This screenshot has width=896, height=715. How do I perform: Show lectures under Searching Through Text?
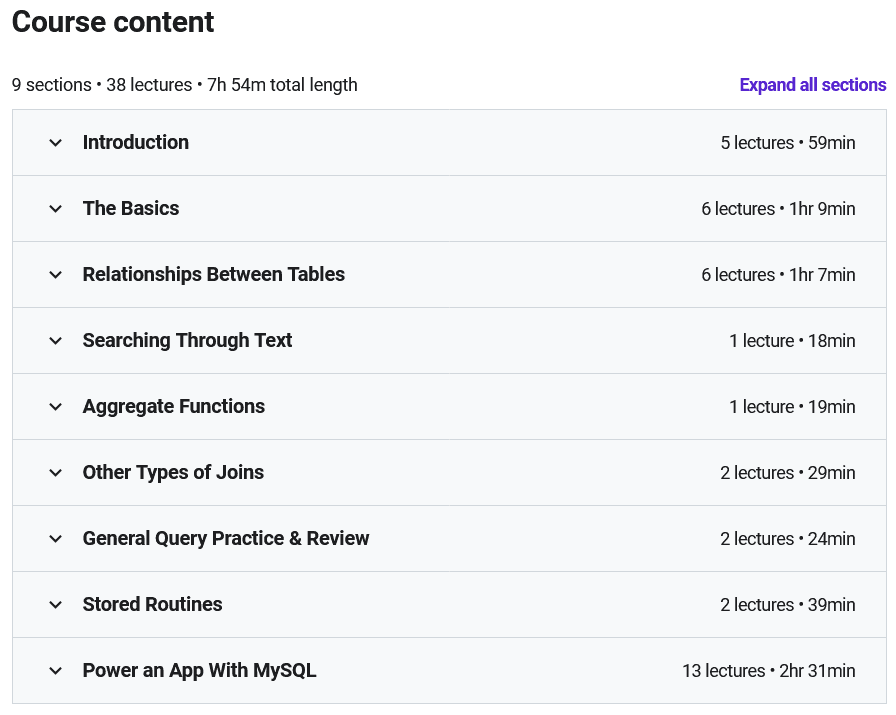click(187, 341)
